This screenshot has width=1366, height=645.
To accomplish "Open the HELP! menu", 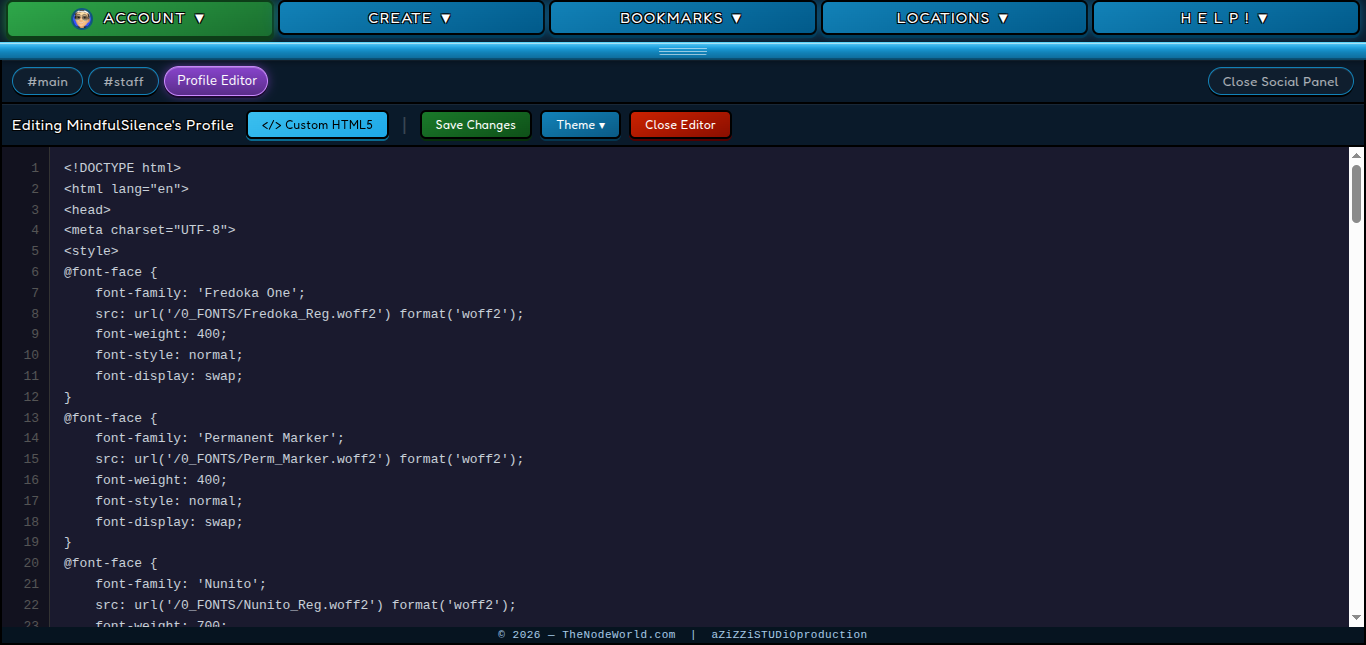I will click(x=1225, y=19).
